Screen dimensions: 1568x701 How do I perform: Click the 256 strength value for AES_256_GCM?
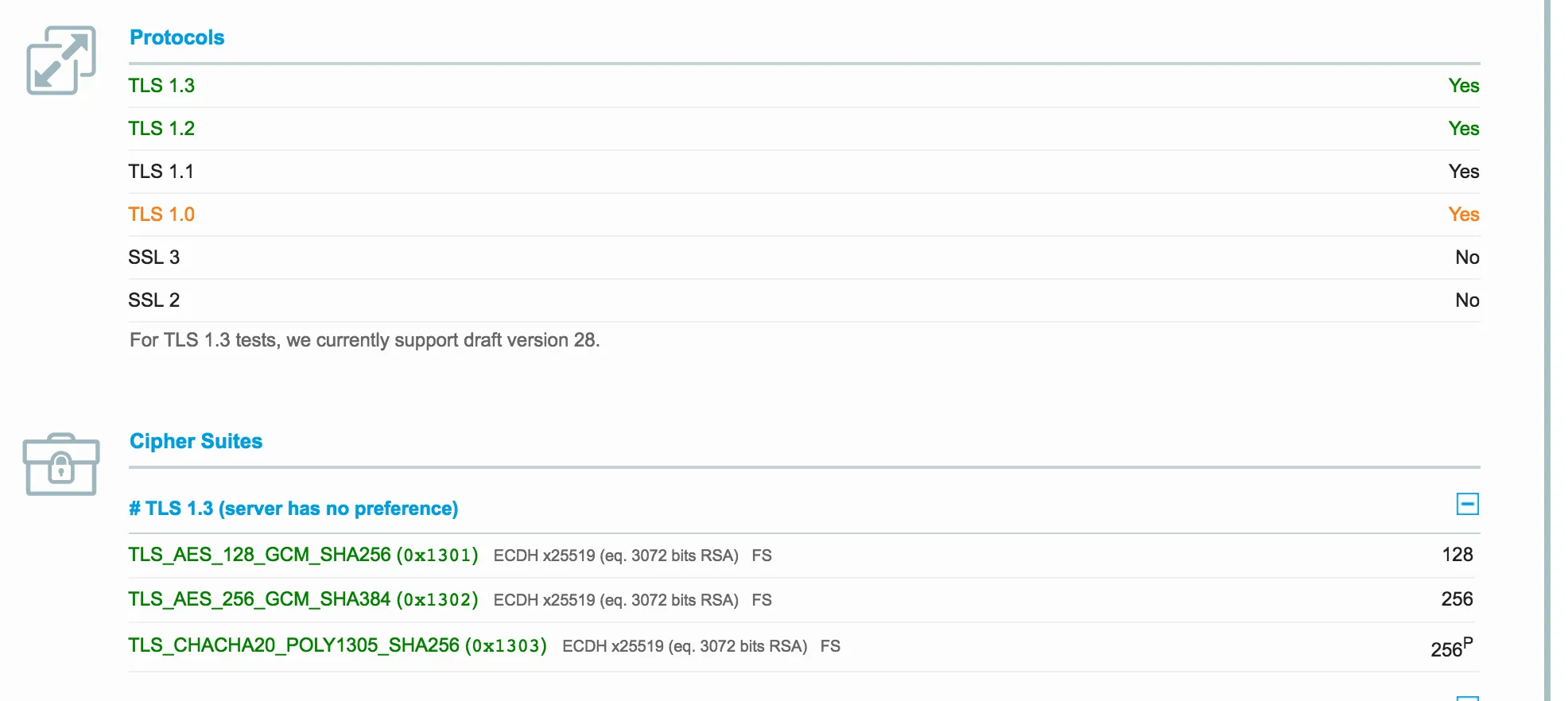tap(1457, 599)
